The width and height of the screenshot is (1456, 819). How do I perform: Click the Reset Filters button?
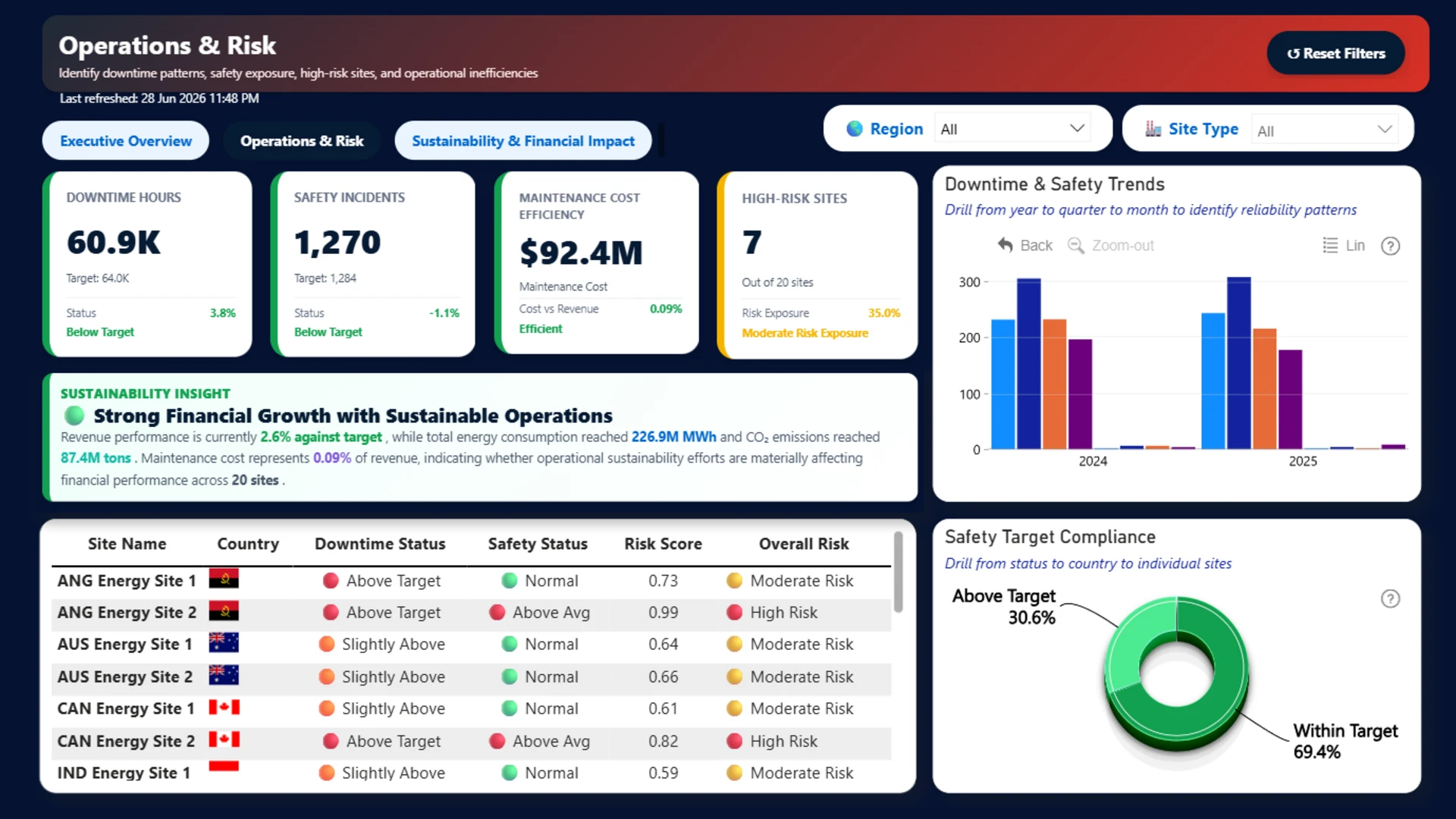click(1335, 53)
